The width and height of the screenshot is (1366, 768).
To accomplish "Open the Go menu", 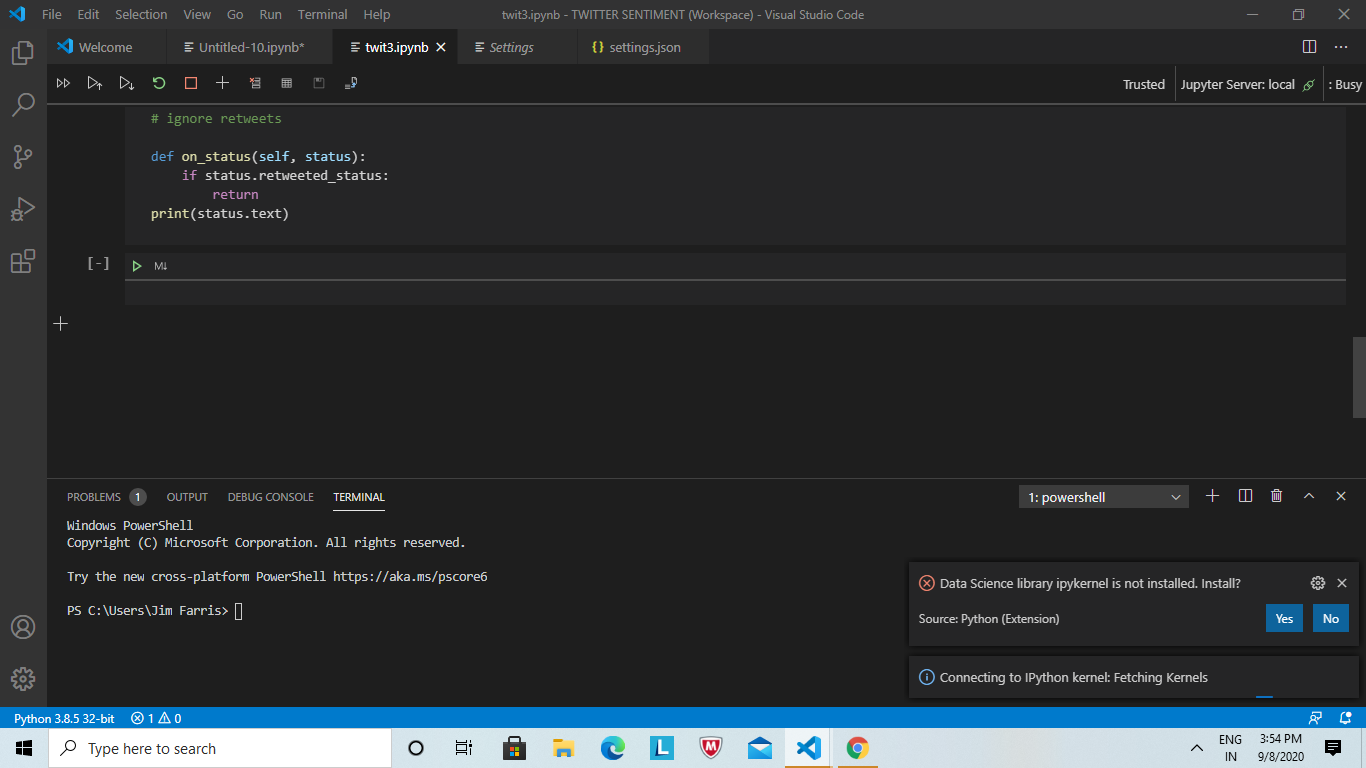I will point(235,14).
